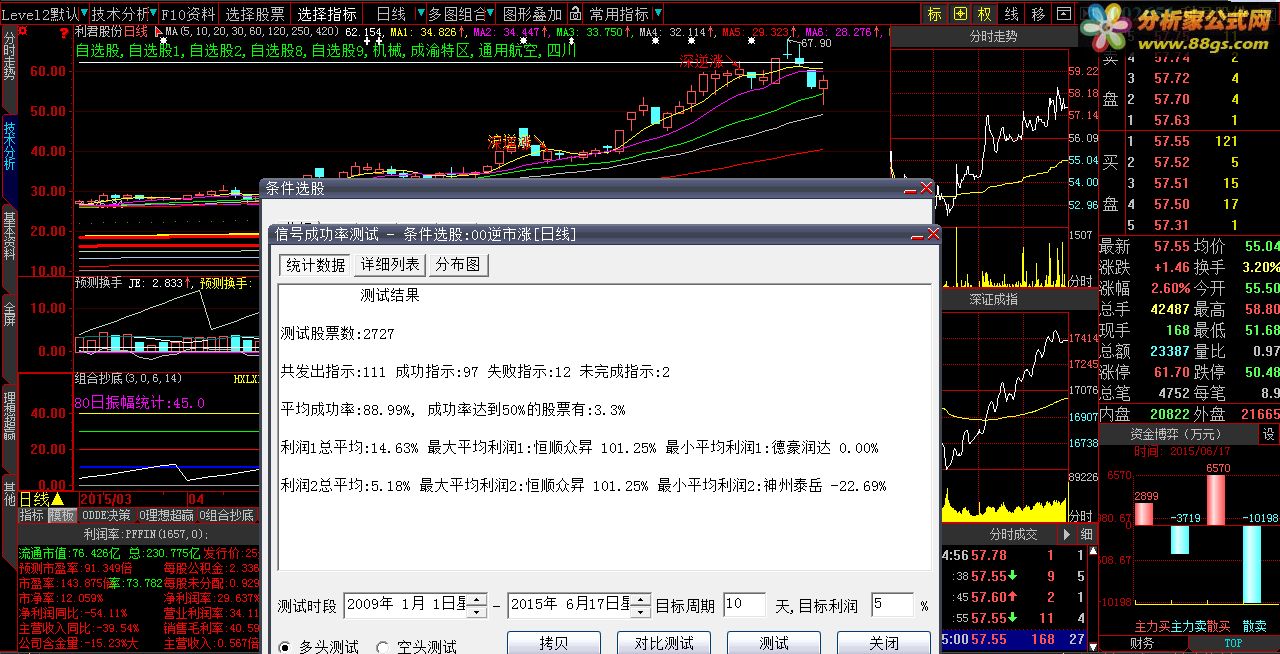Click the 0组合抄底 template tab

[x=227, y=515]
